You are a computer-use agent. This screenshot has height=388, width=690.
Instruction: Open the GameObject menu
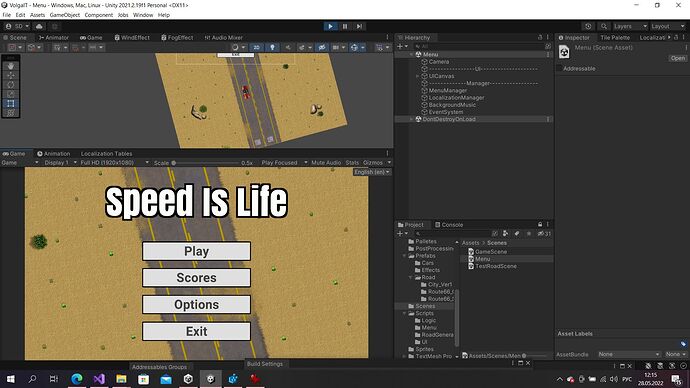pos(65,15)
